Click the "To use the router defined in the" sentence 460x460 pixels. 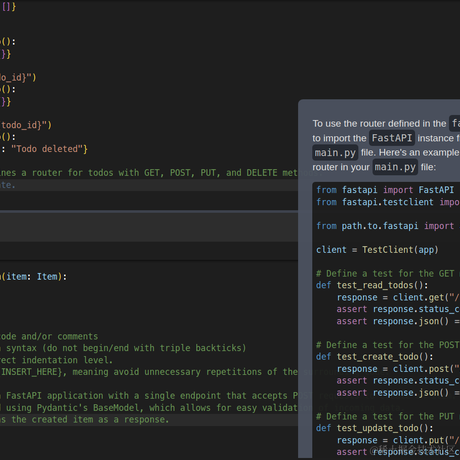click(379, 124)
